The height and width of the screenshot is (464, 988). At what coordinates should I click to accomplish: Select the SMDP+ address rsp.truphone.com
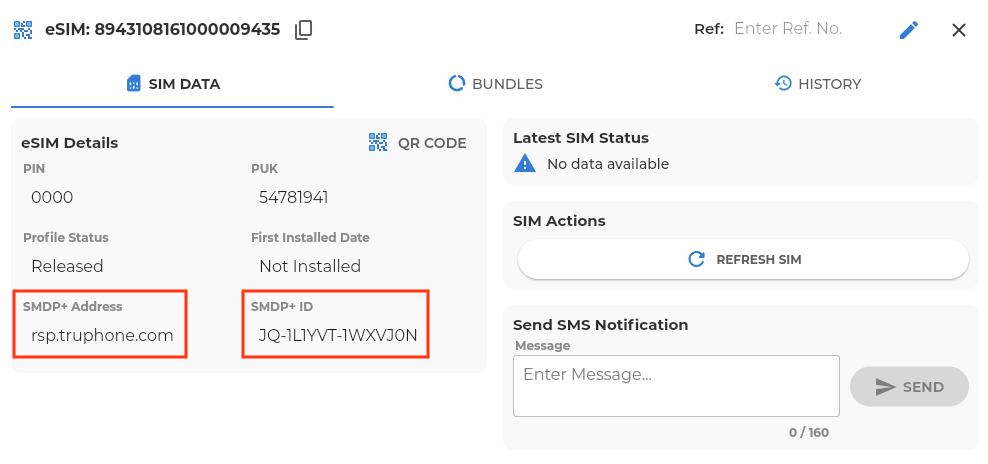click(x=102, y=335)
